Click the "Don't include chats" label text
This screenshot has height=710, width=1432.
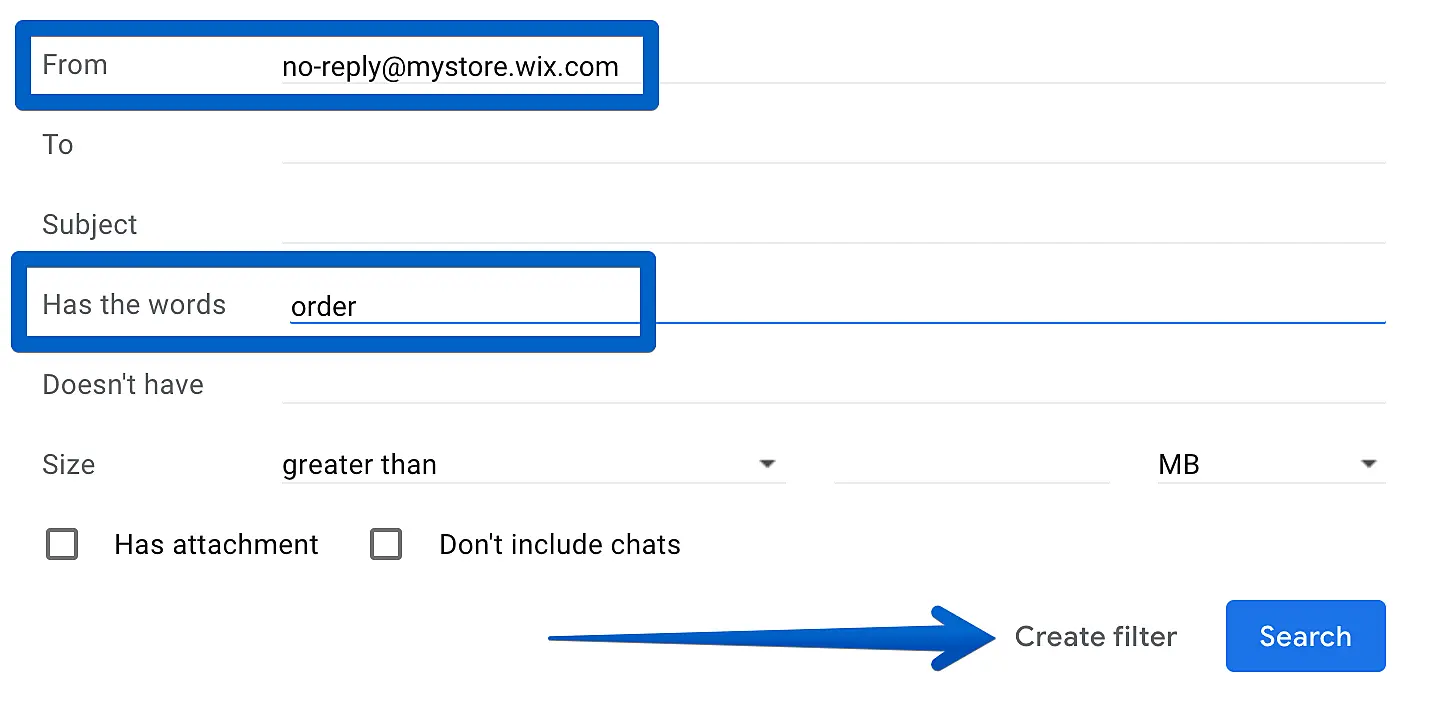[x=560, y=545]
